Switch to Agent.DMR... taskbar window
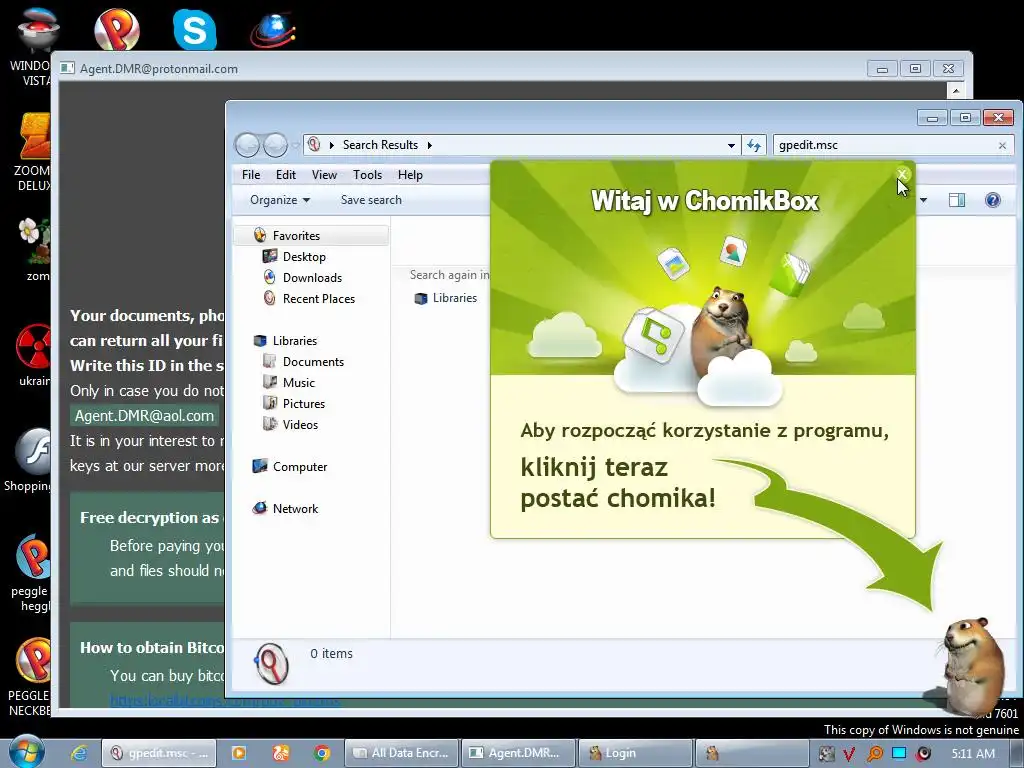1024x768 pixels. [x=518, y=753]
